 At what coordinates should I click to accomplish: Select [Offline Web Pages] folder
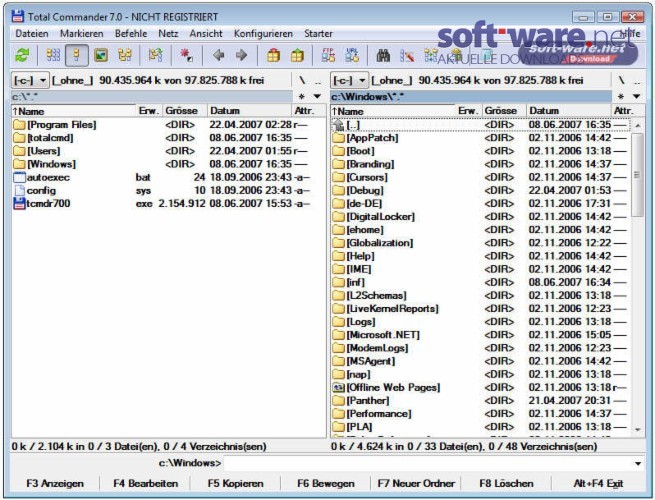[481, 387]
